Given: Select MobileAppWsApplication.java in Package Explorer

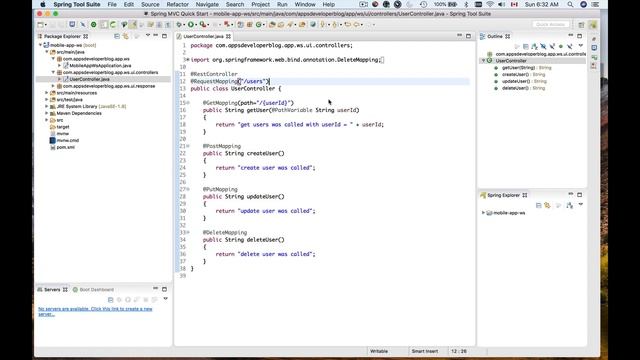Looking at the screenshot, I should coord(100,65).
